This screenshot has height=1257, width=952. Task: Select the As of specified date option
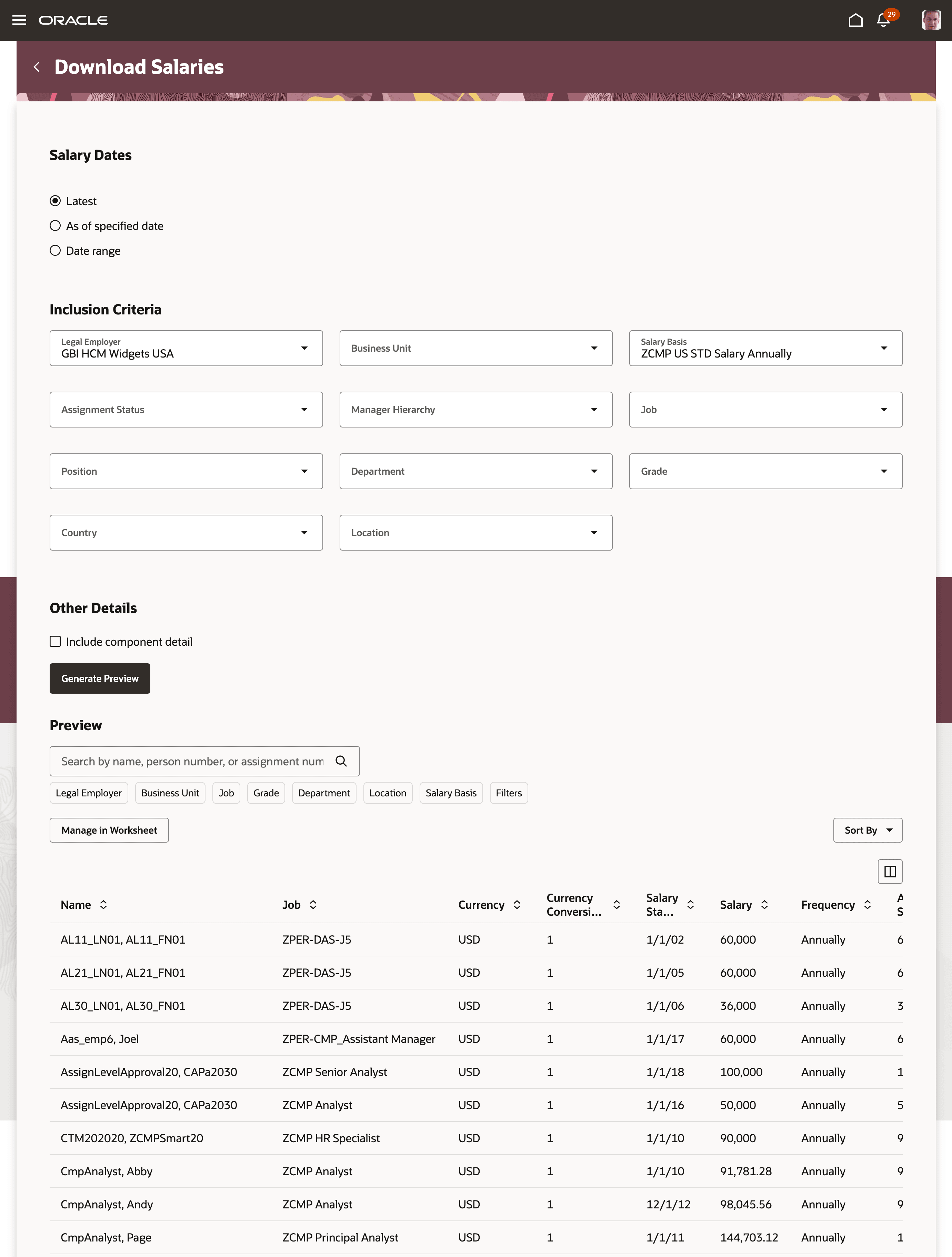[x=55, y=225]
